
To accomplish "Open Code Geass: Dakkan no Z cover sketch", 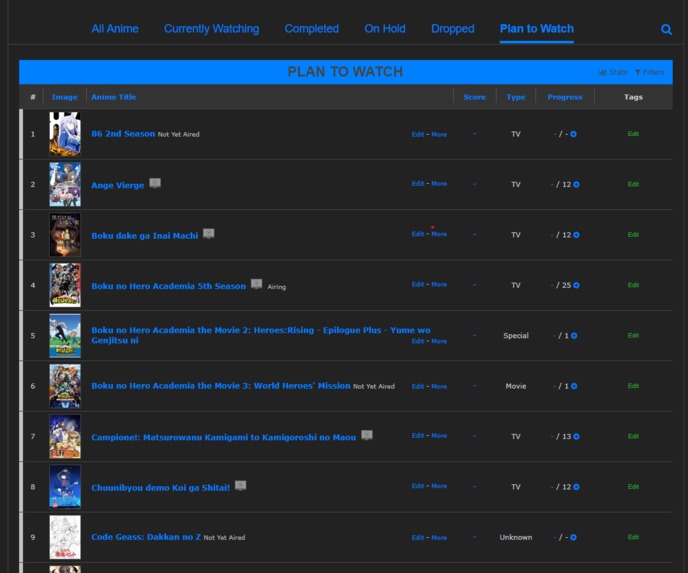I will click(65, 537).
